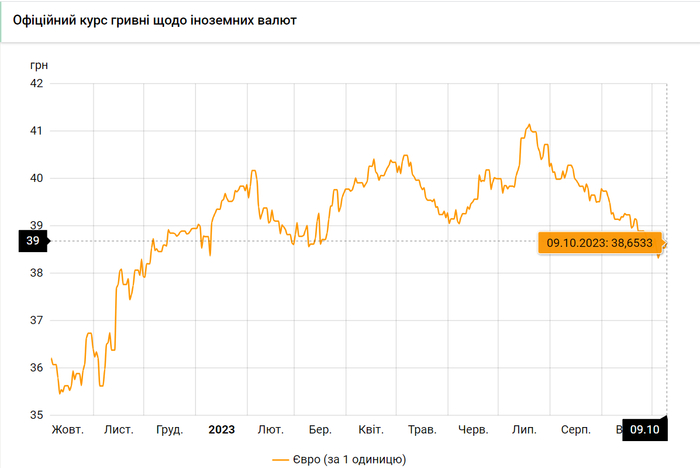Click the Черв. month axis label
The image size is (700, 468).
(x=473, y=429)
